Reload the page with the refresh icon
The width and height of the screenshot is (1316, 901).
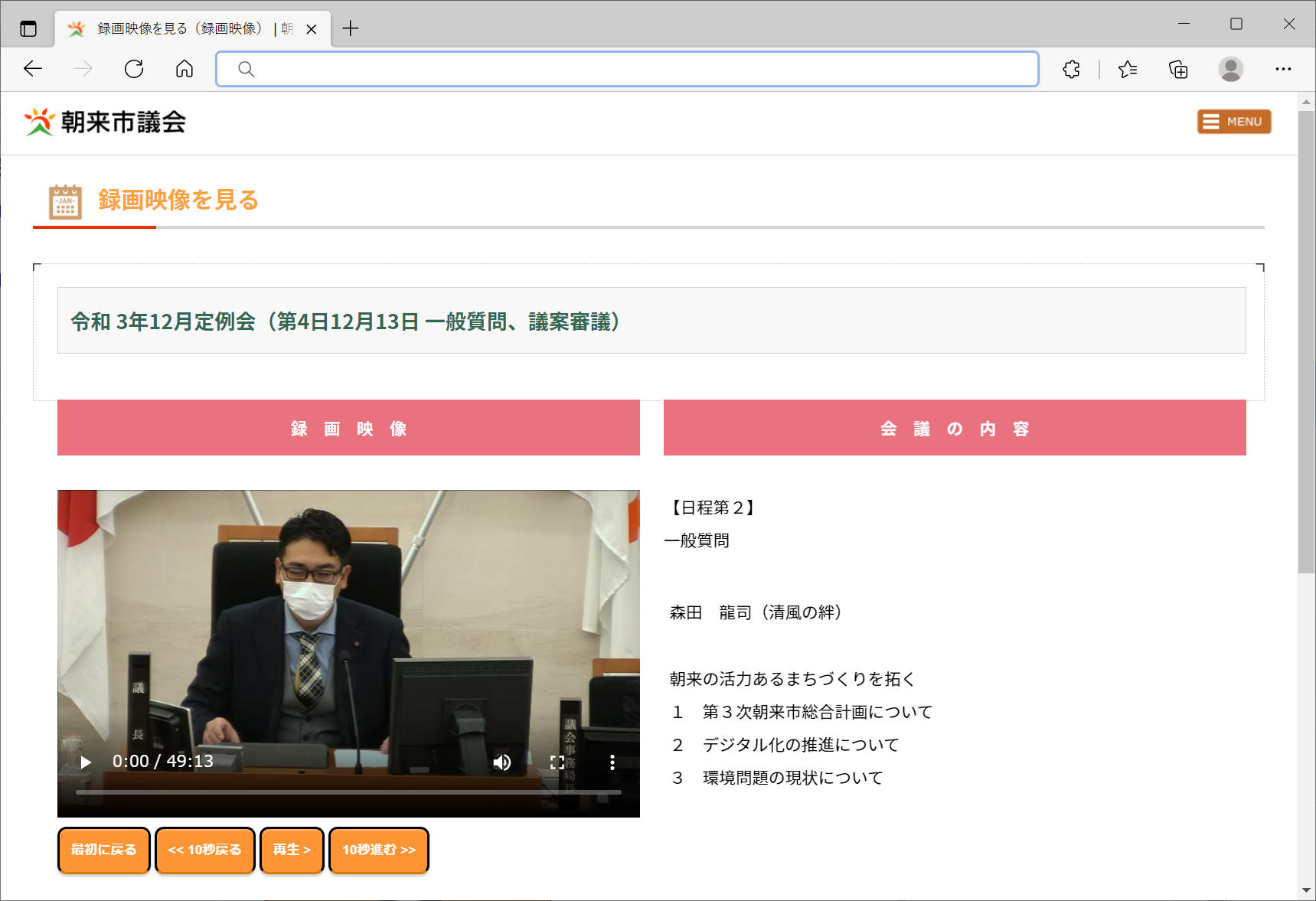[x=134, y=69]
